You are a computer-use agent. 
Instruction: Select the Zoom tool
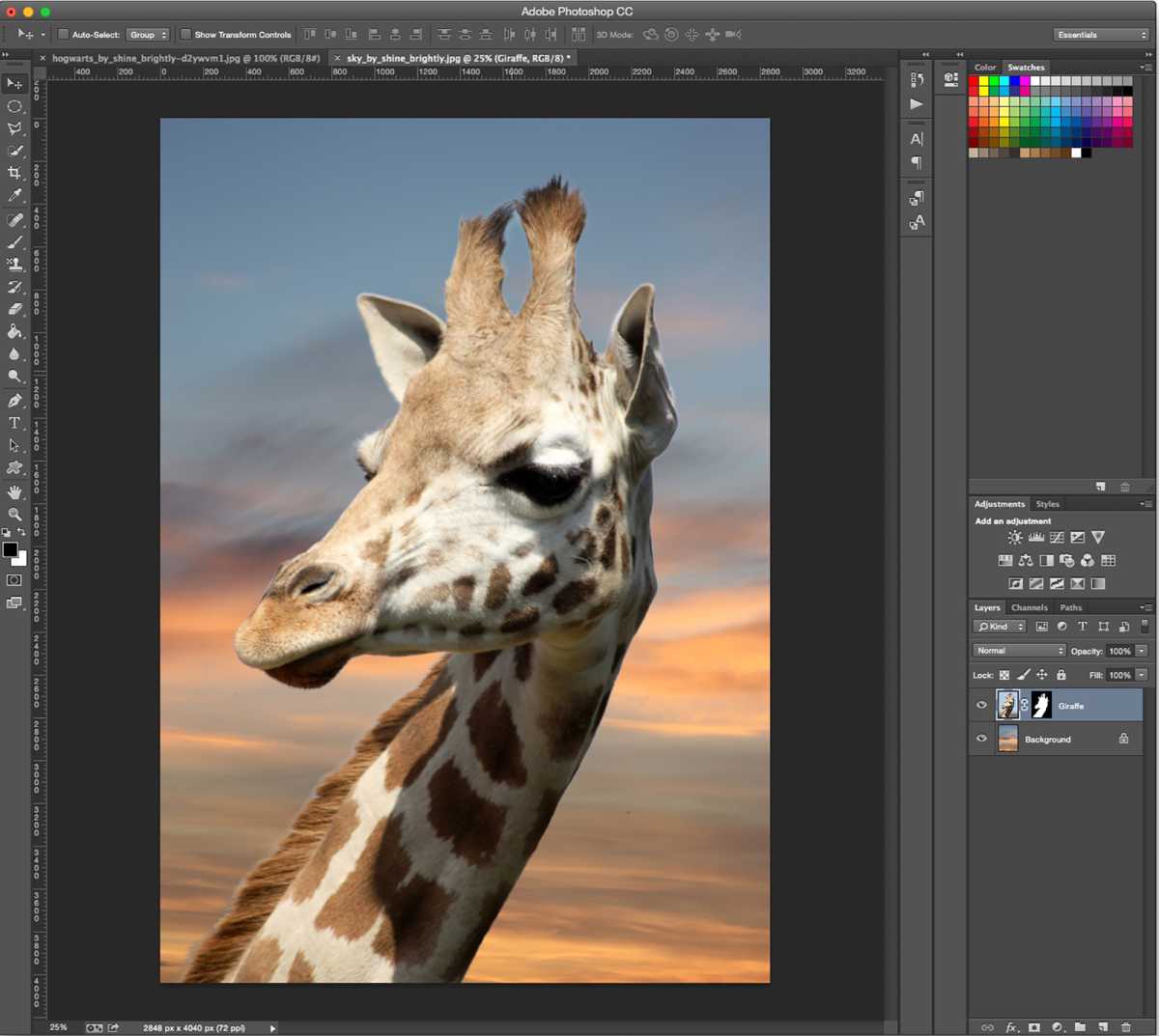(14, 515)
